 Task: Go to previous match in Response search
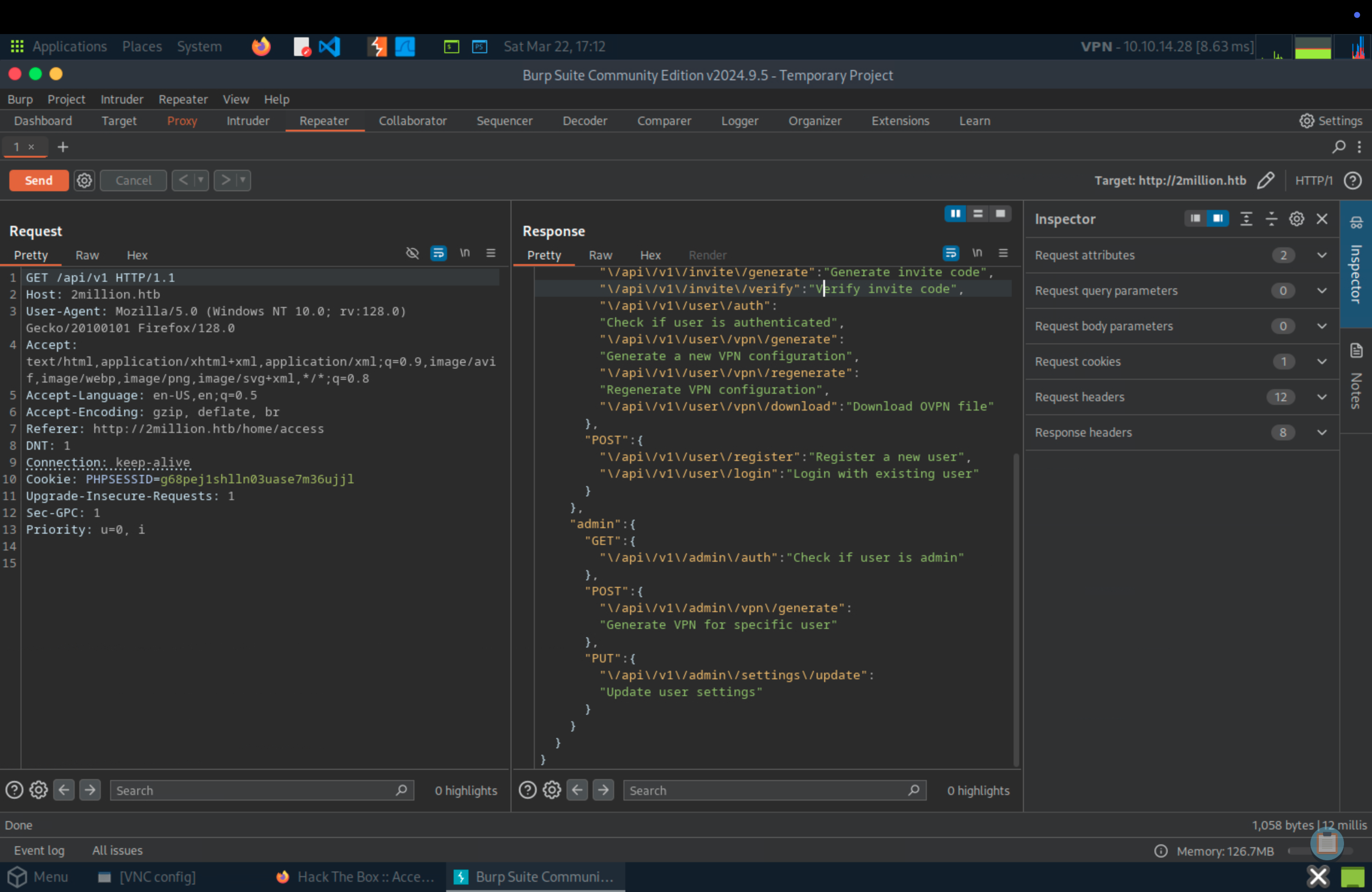coord(577,790)
